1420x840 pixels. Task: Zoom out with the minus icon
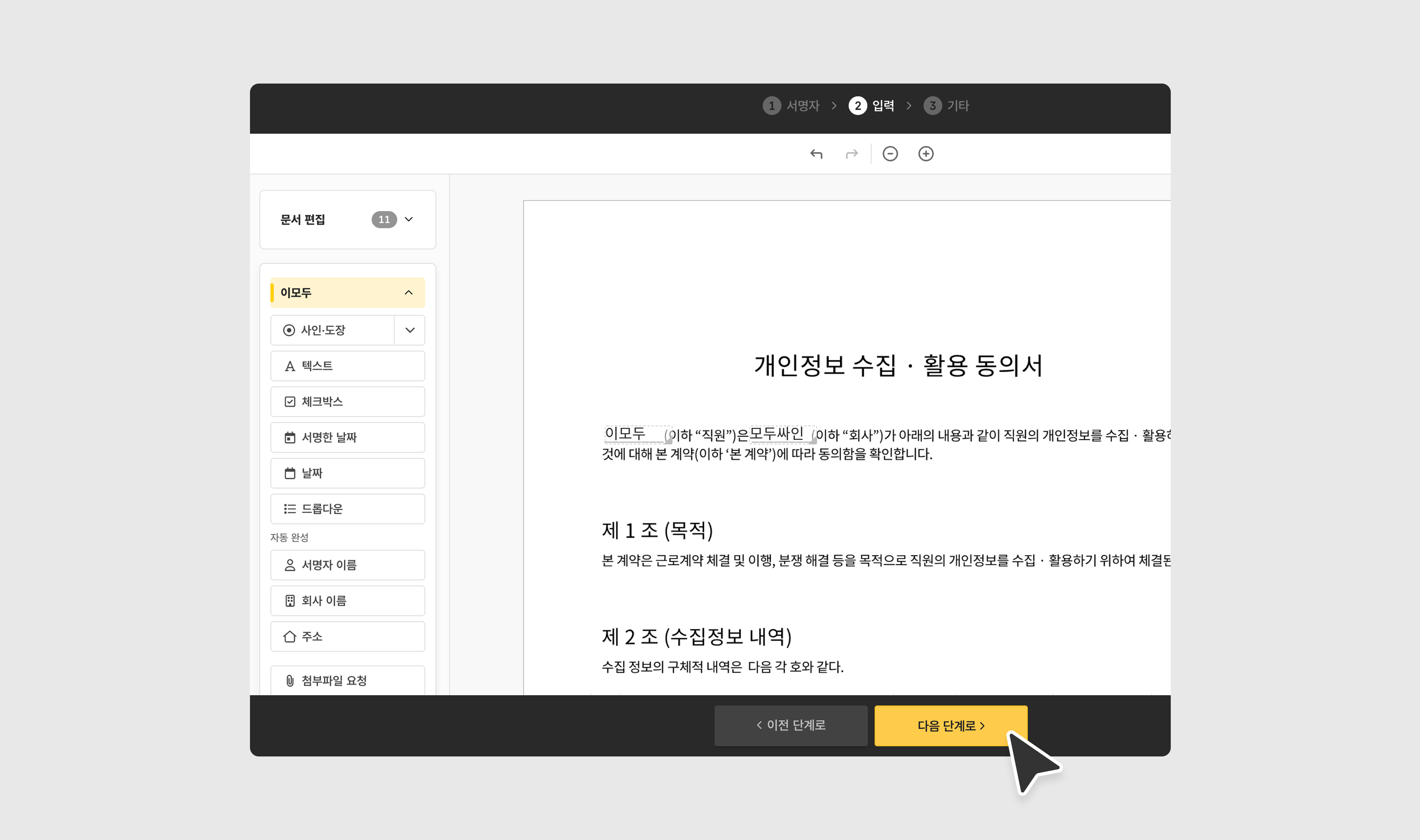[x=890, y=154]
